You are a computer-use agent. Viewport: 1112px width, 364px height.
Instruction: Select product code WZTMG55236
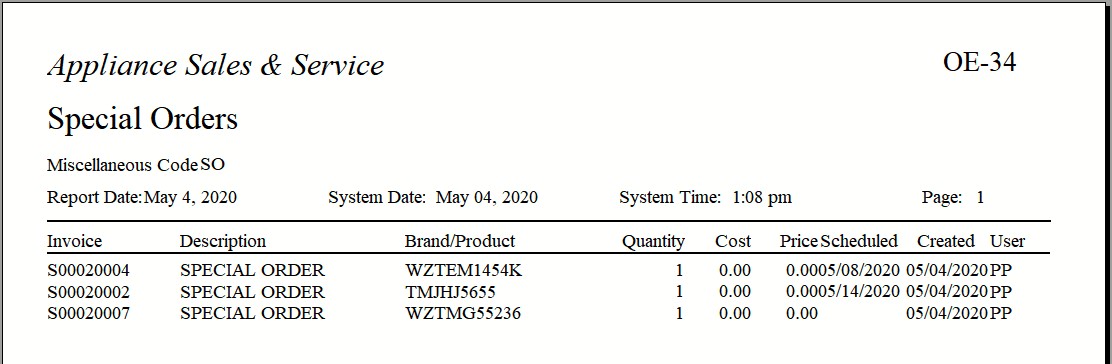(x=463, y=313)
